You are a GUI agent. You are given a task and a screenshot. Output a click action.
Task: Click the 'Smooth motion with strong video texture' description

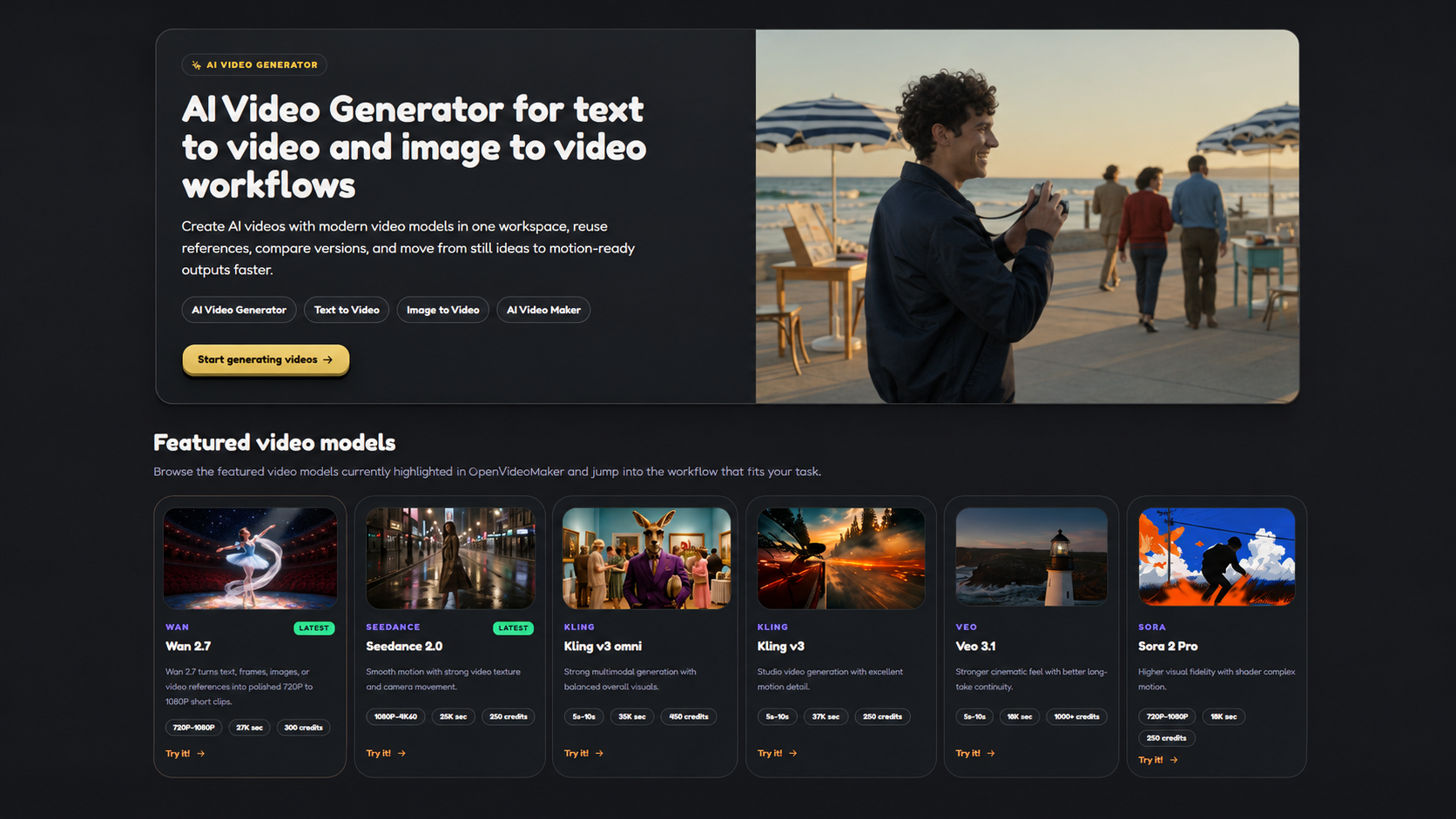click(x=443, y=680)
